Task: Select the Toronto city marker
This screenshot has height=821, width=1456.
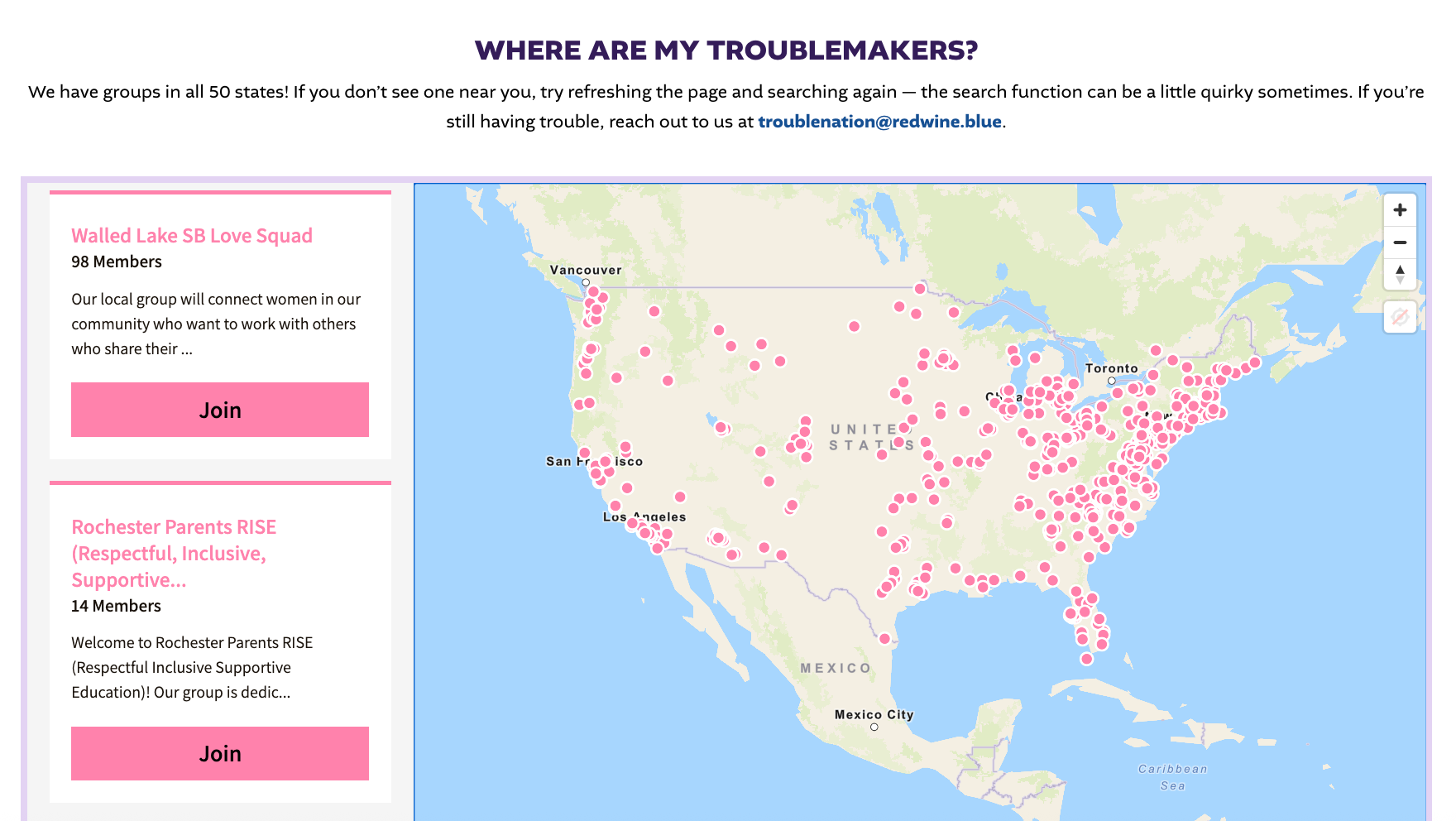Action: pos(1112,381)
